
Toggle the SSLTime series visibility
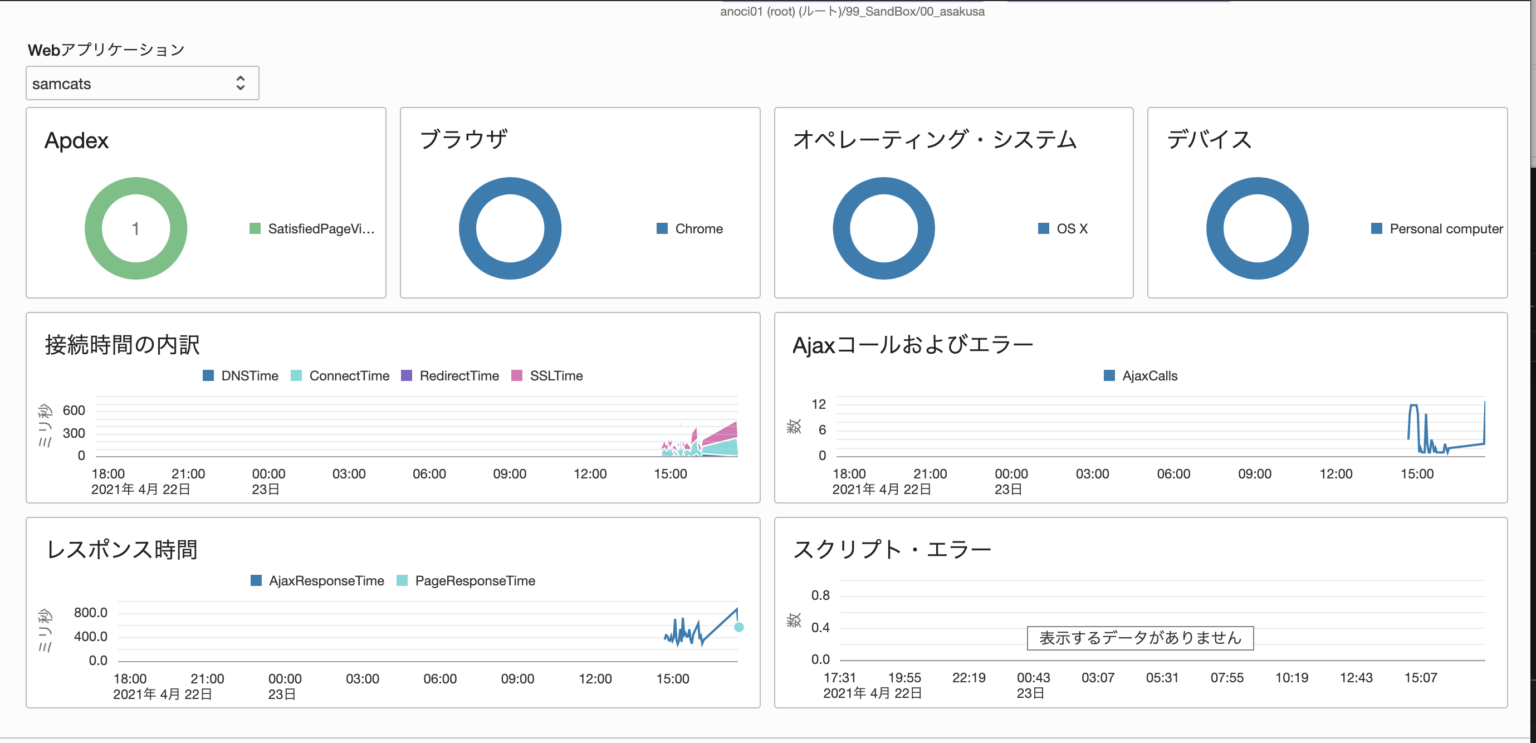(516, 375)
